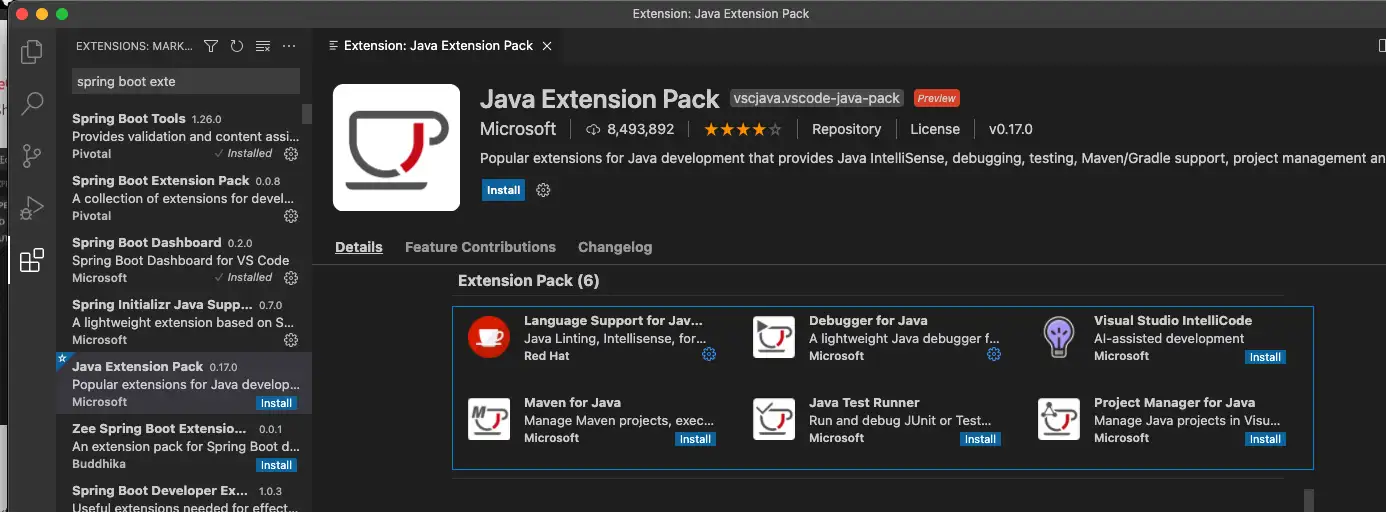The width and height of the screenshot is (1386, 512).
Task: Click Language Support for Java Red Hat icon
Action: click(489, 337)
